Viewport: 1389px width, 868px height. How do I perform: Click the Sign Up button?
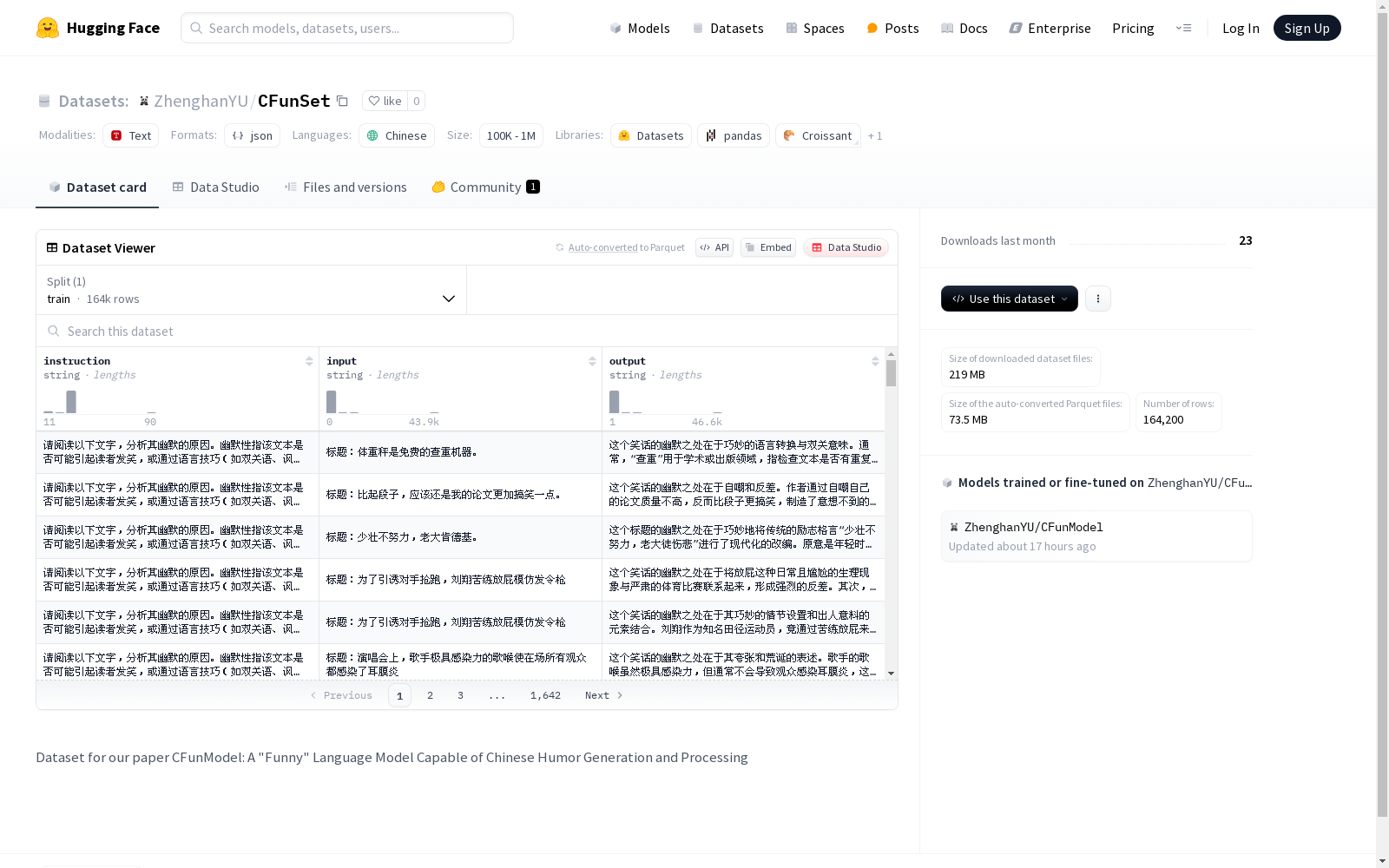click(x=1307, y=28)
